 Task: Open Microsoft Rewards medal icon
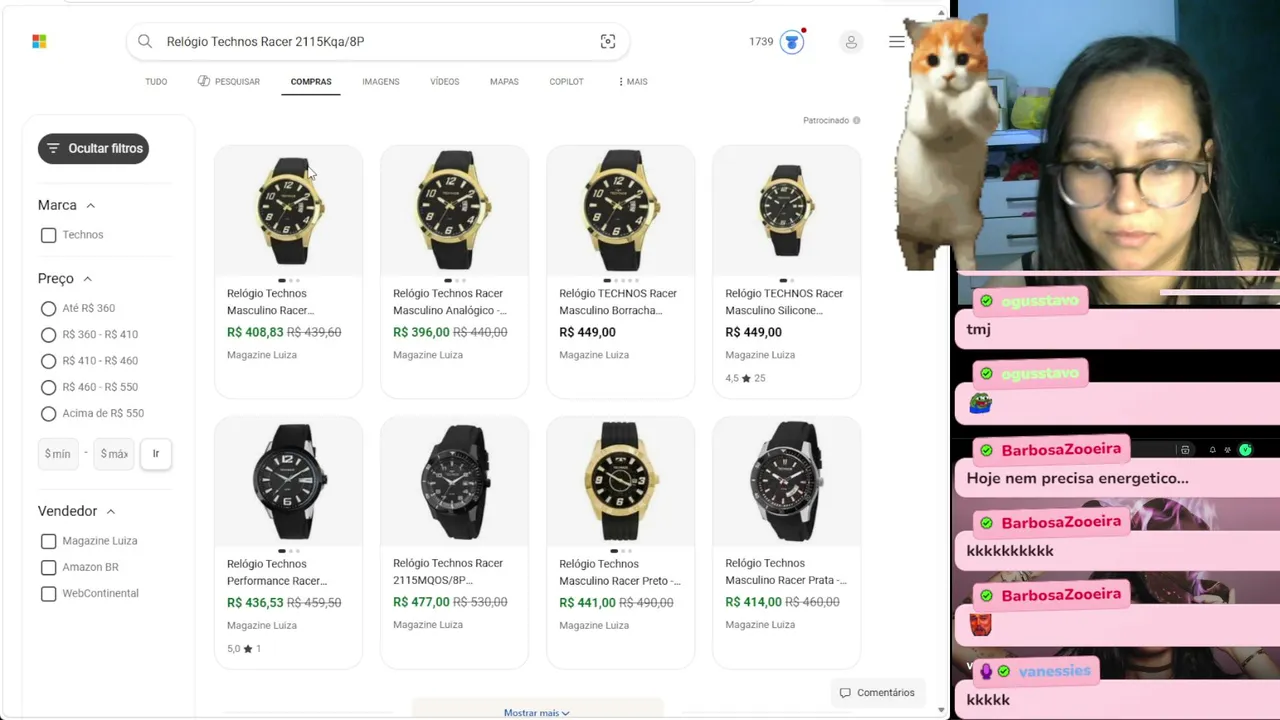(792, 42)
